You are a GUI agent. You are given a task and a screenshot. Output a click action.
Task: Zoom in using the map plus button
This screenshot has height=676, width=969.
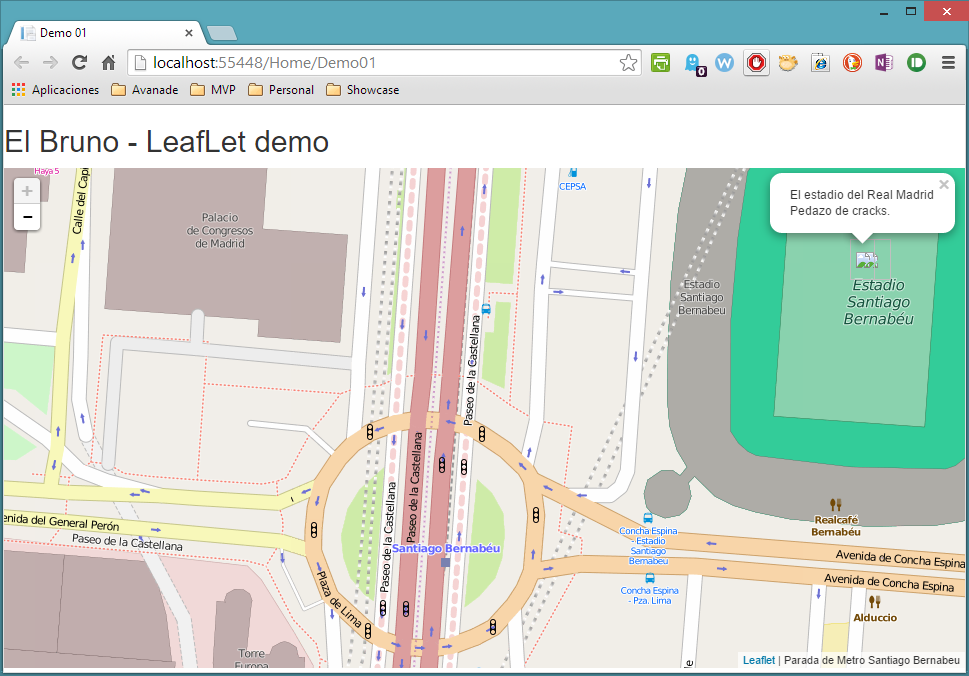click(27, 192)
